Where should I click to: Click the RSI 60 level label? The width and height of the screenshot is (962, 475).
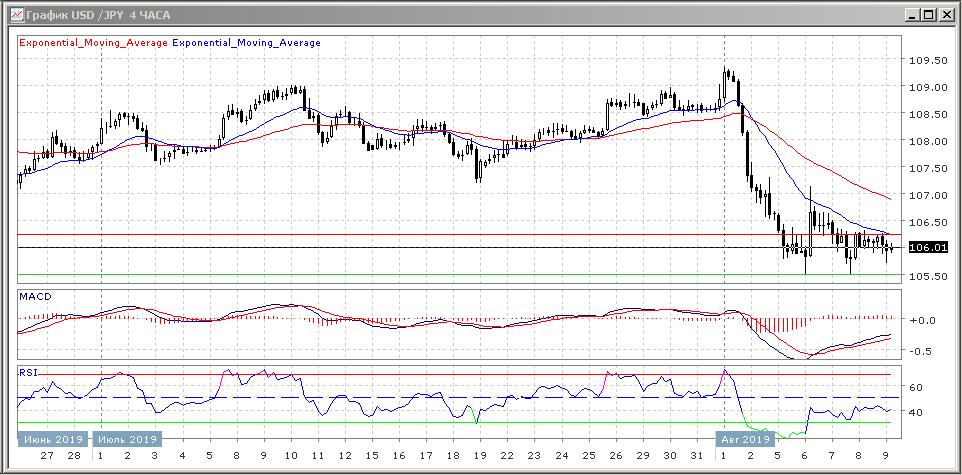(915, 387)
